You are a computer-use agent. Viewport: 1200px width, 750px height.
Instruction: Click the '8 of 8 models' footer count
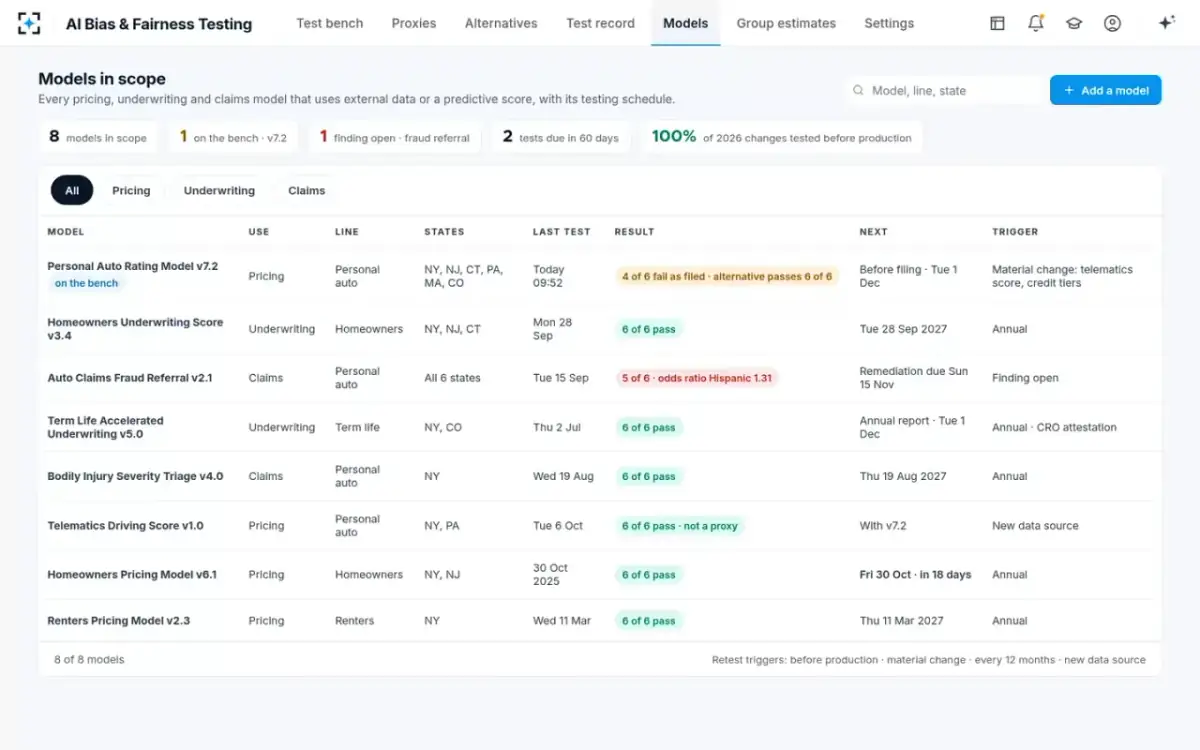pyautogui.click(x=89, y=659)
